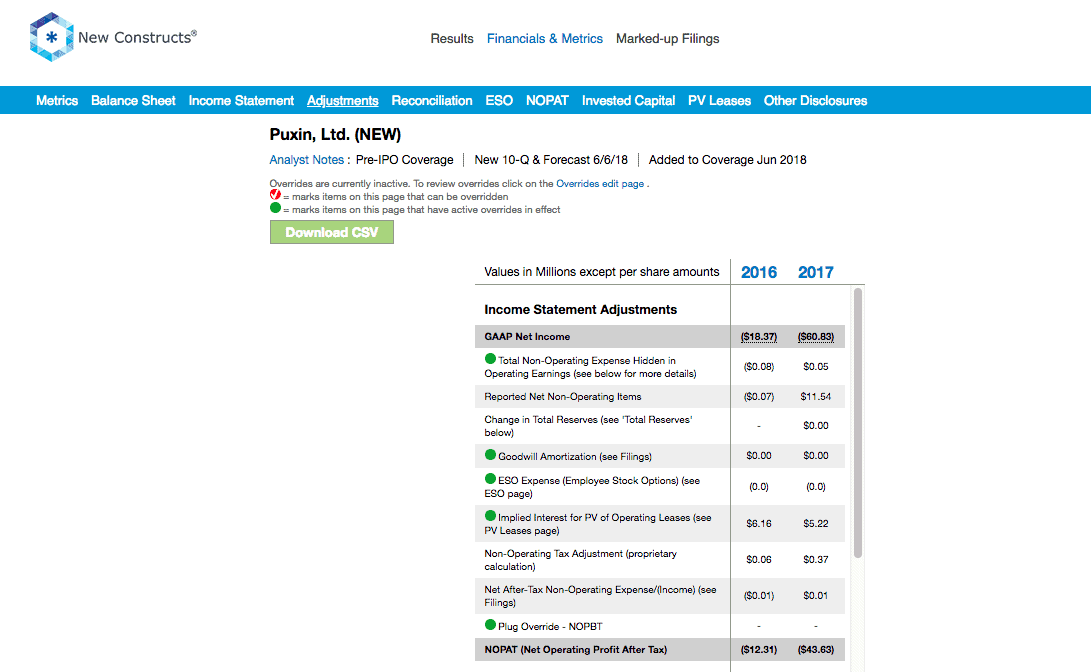This screenshot has width=1091, height=672.
Task: Click the ($0.08) value for 2016
Action: click(758, 367)
